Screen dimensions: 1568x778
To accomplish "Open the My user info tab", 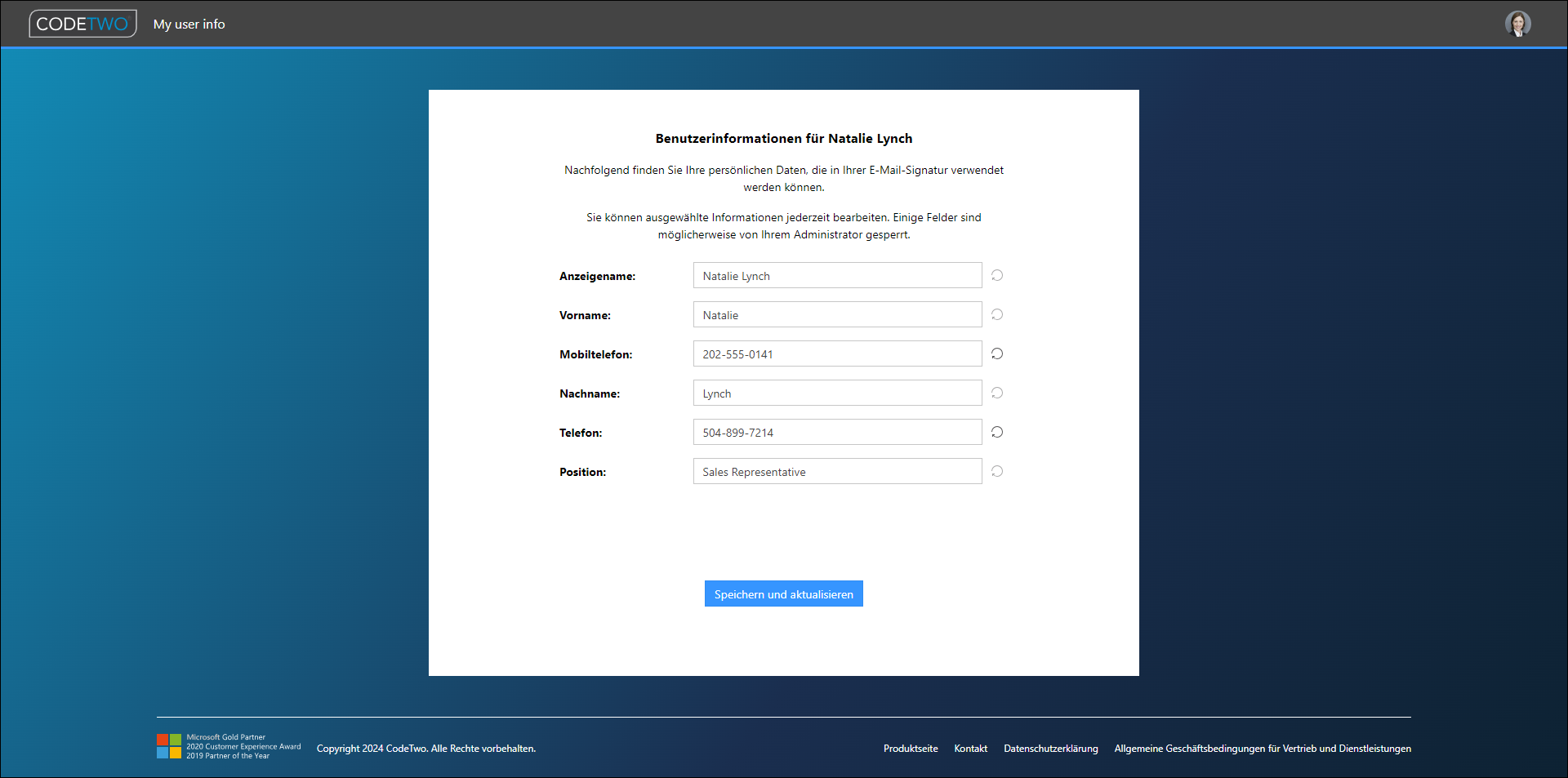I will (x=189, y=24).
